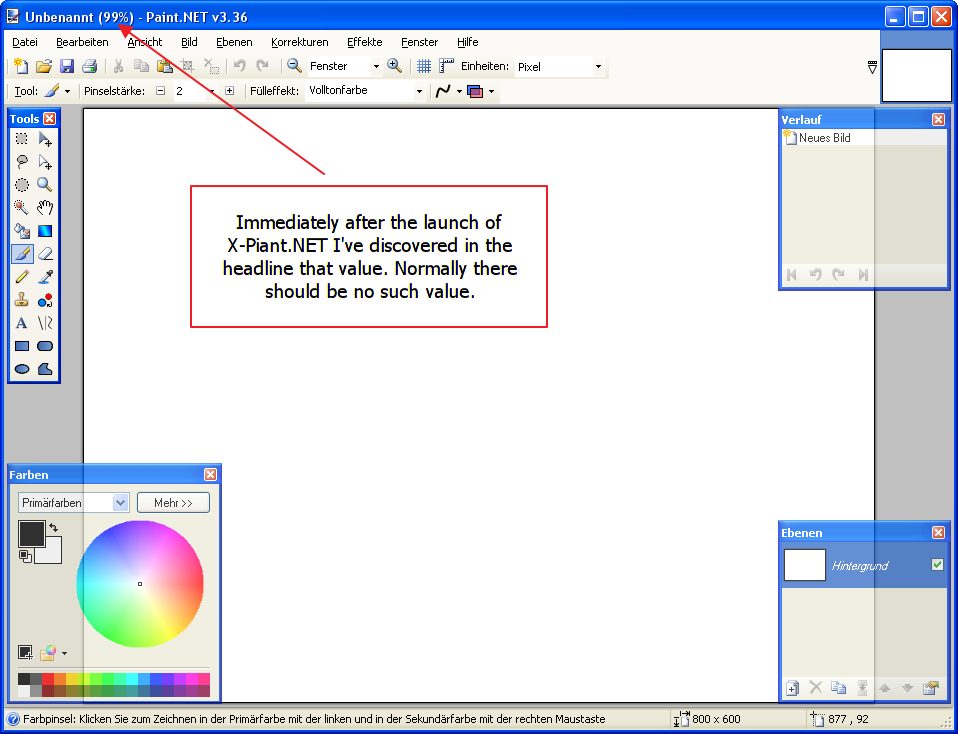Select the Move Selected Pixels tool

[x=45, y=139]
